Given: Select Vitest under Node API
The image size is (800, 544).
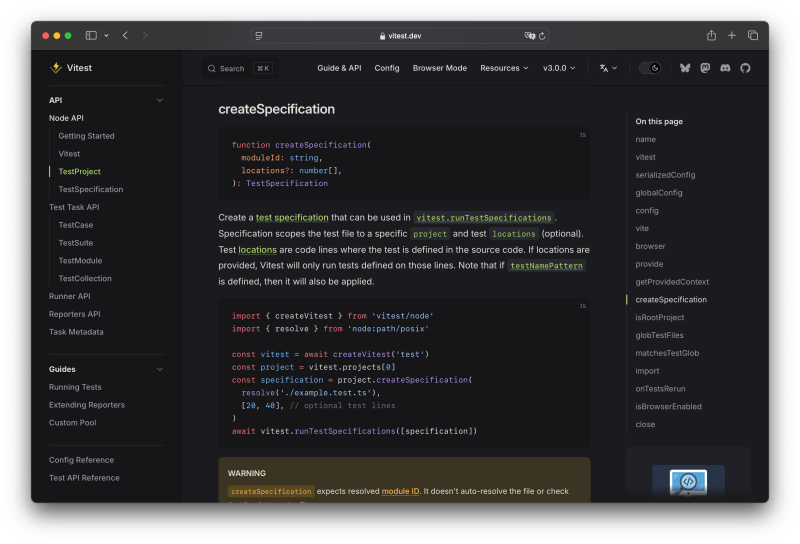Looking at the screenshot, I should click(x=69, y=154).
